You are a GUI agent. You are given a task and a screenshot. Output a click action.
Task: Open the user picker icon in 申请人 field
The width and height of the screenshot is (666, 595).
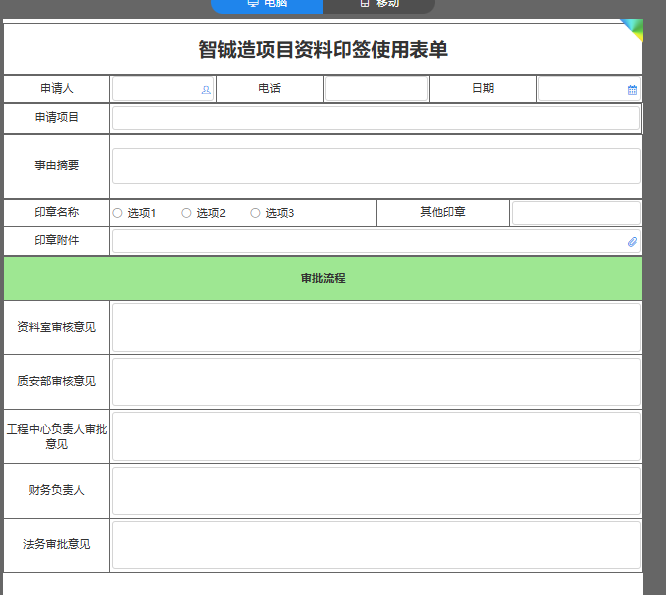tap(206, 90)
